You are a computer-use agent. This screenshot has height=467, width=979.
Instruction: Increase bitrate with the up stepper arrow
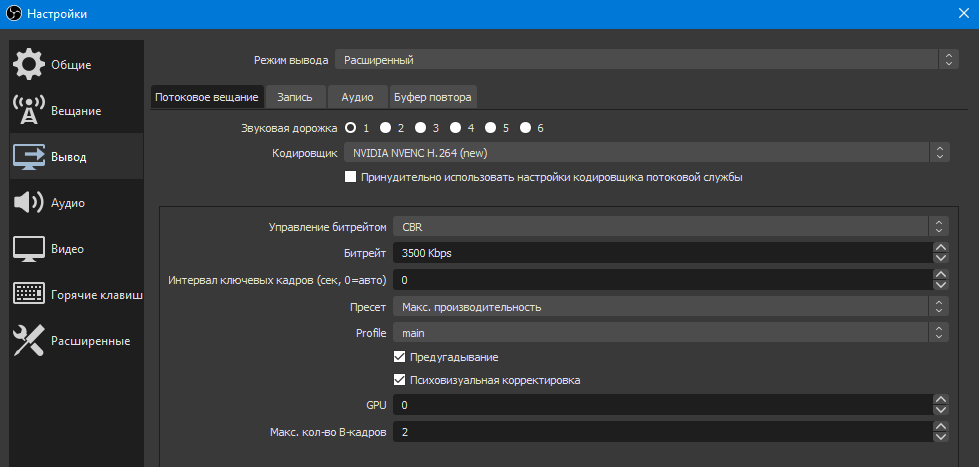(x=941, y=247)
